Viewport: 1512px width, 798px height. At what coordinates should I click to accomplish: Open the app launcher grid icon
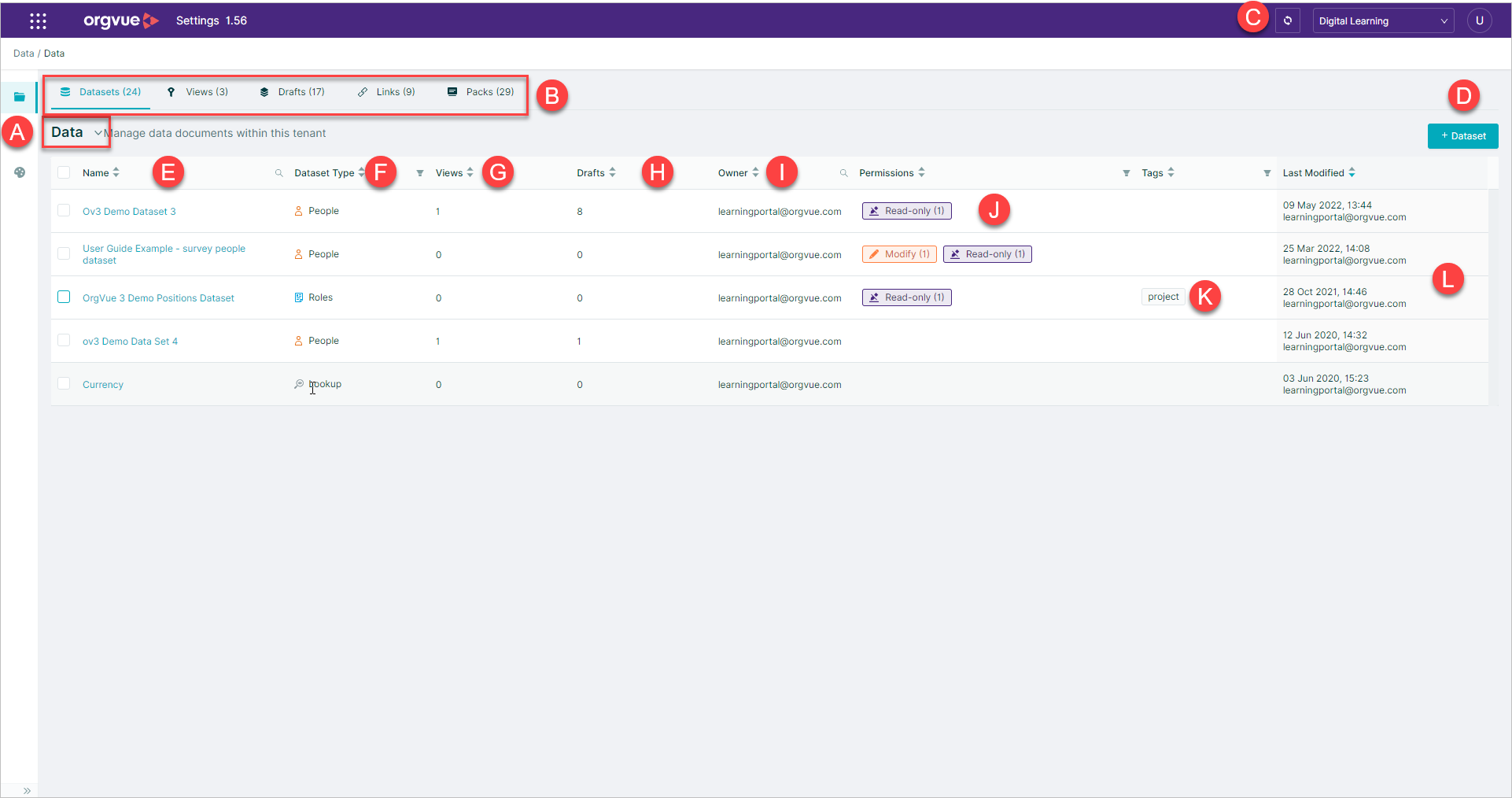[38, 21]
